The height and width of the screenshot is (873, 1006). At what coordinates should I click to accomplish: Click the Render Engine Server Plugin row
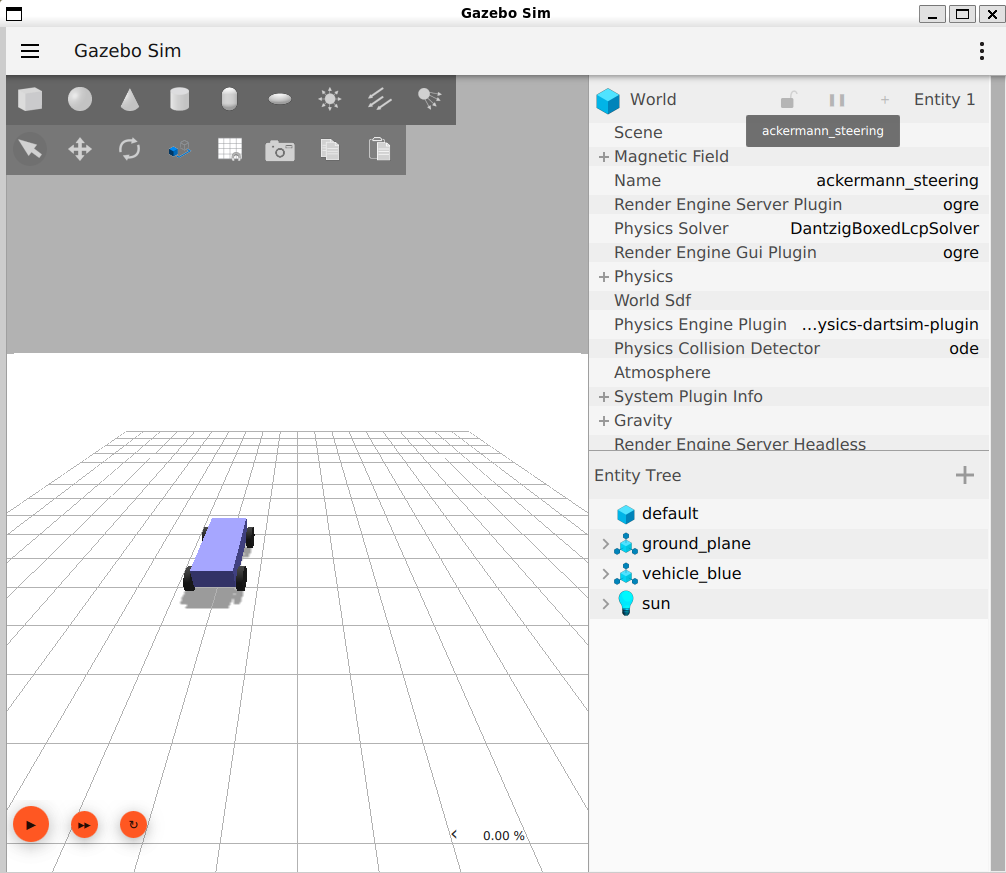[x=789, y=205]
